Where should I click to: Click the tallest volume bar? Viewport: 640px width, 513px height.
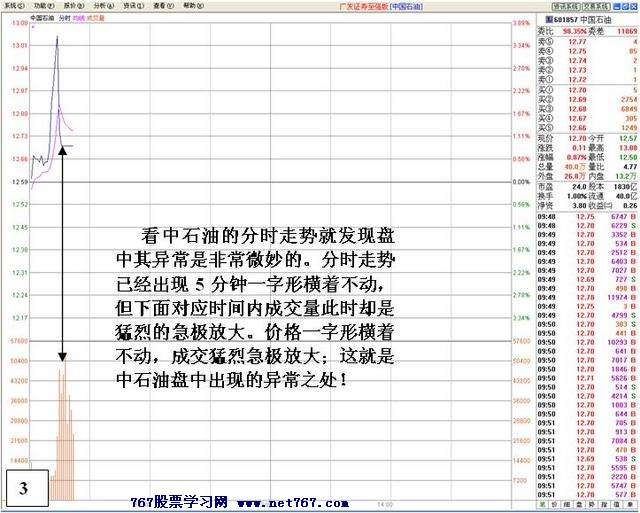65,431
